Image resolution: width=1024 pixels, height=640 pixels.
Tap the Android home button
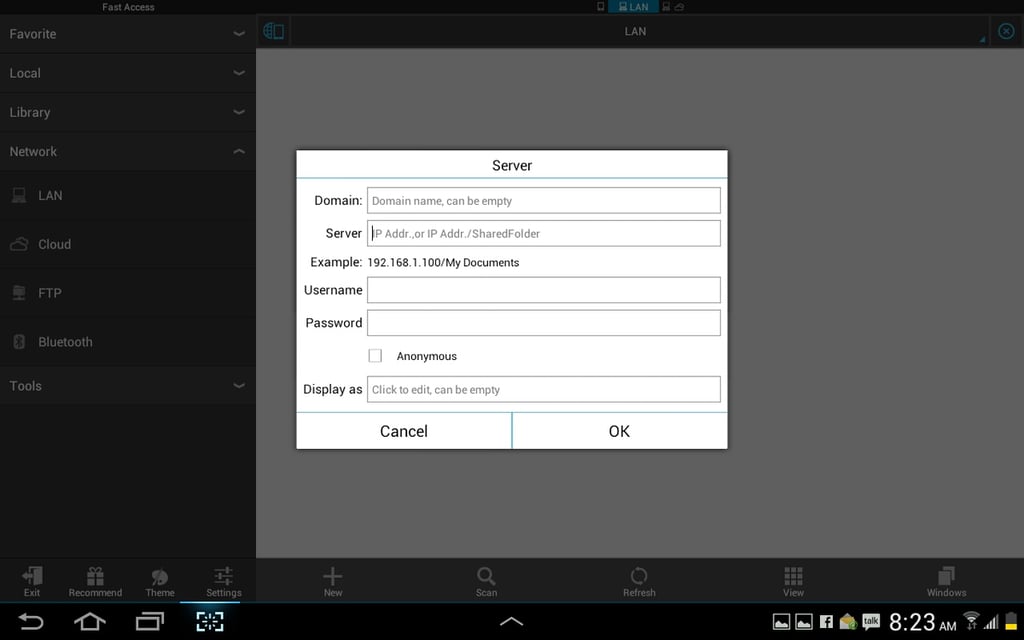(89, 622)
